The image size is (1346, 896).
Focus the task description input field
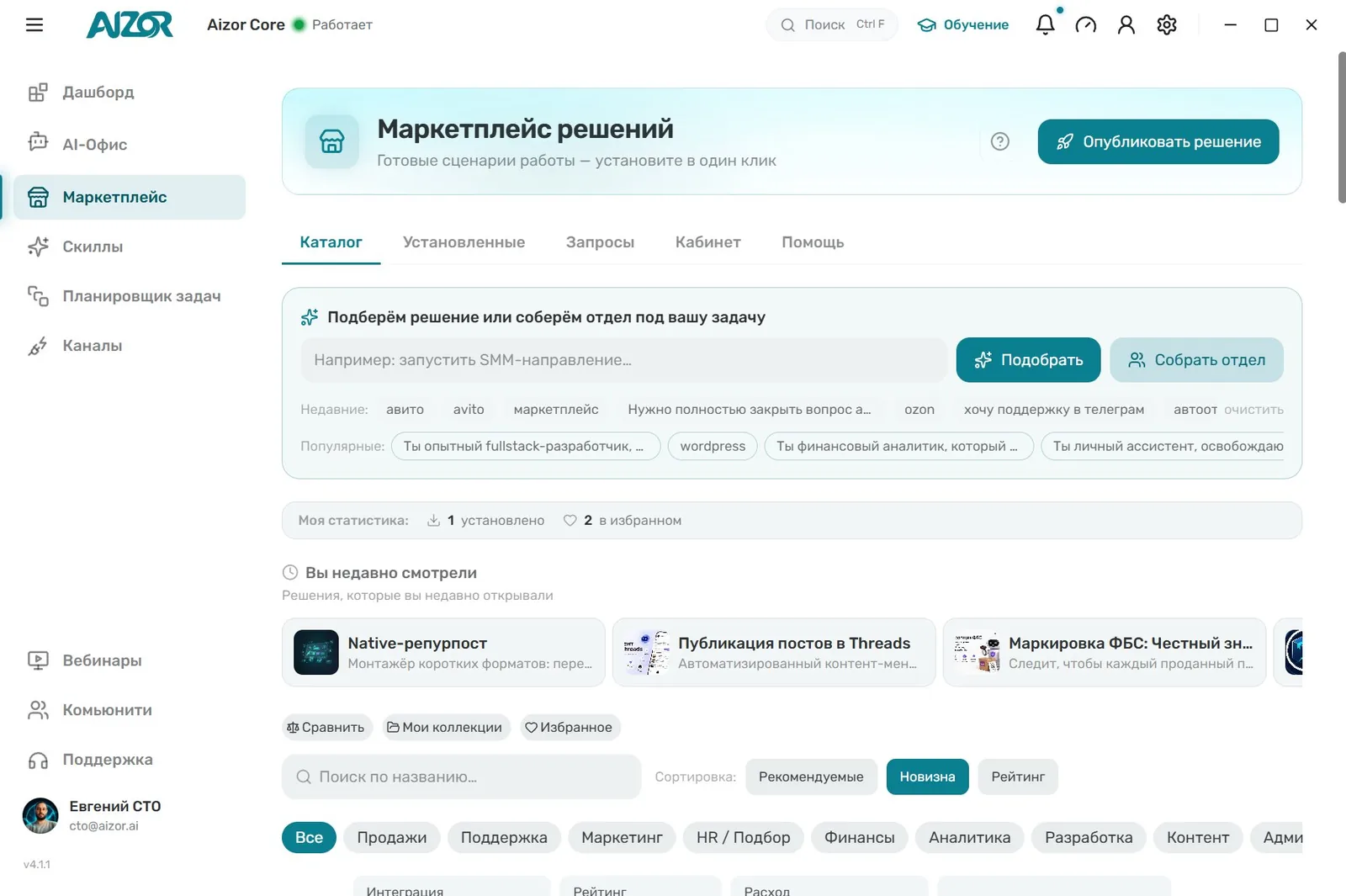(623, 360)
